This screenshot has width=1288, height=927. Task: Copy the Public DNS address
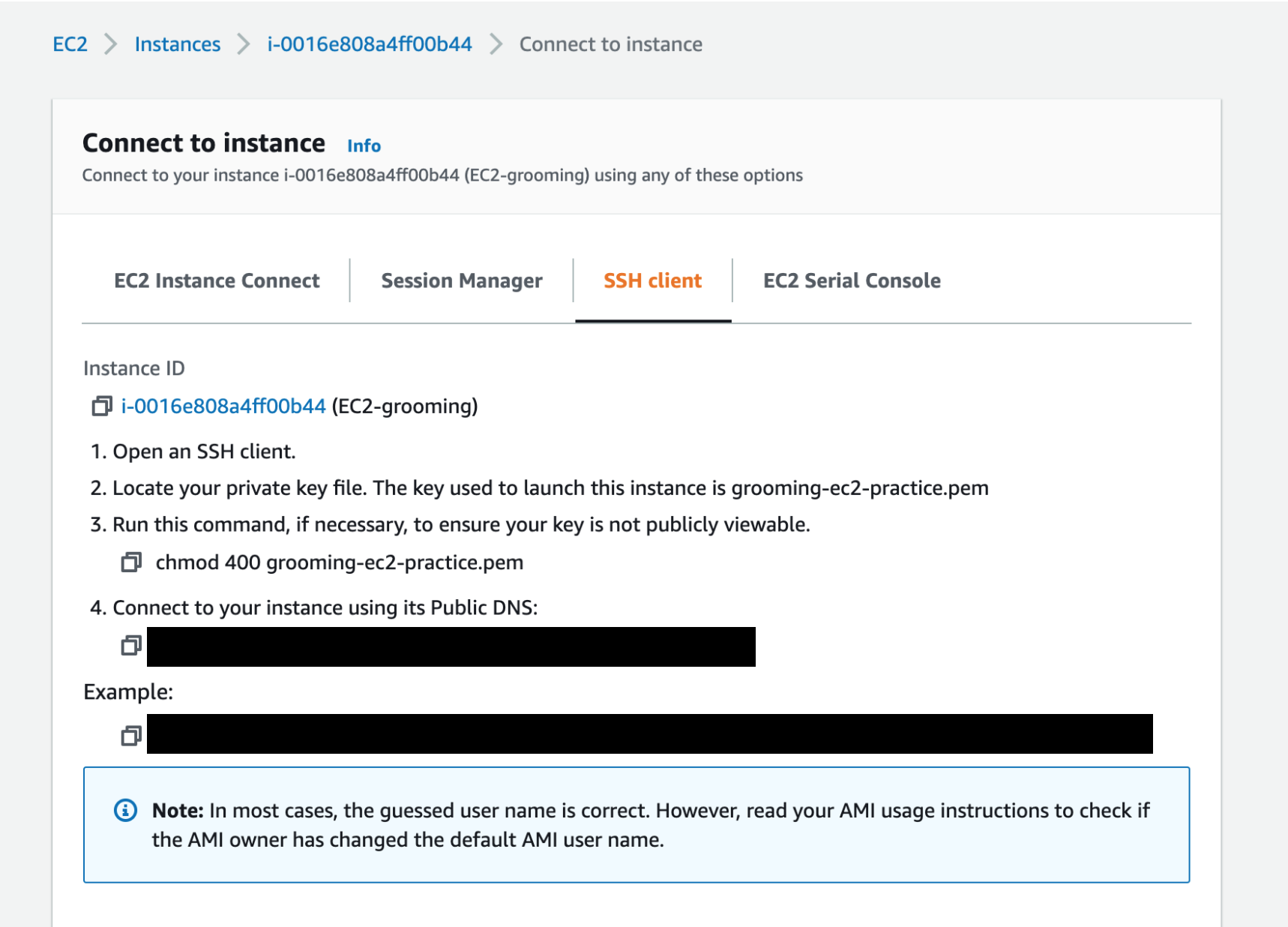coord(131,645)
